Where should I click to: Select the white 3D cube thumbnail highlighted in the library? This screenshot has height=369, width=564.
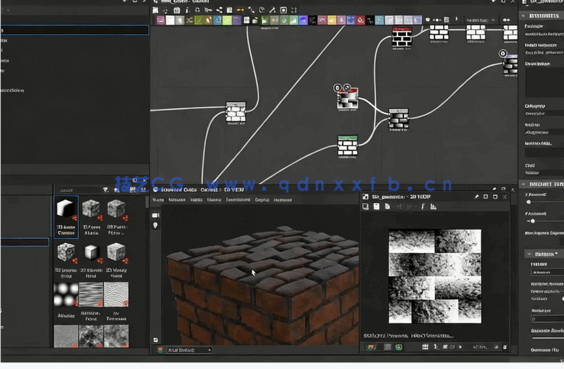click(x=66, y=217)
